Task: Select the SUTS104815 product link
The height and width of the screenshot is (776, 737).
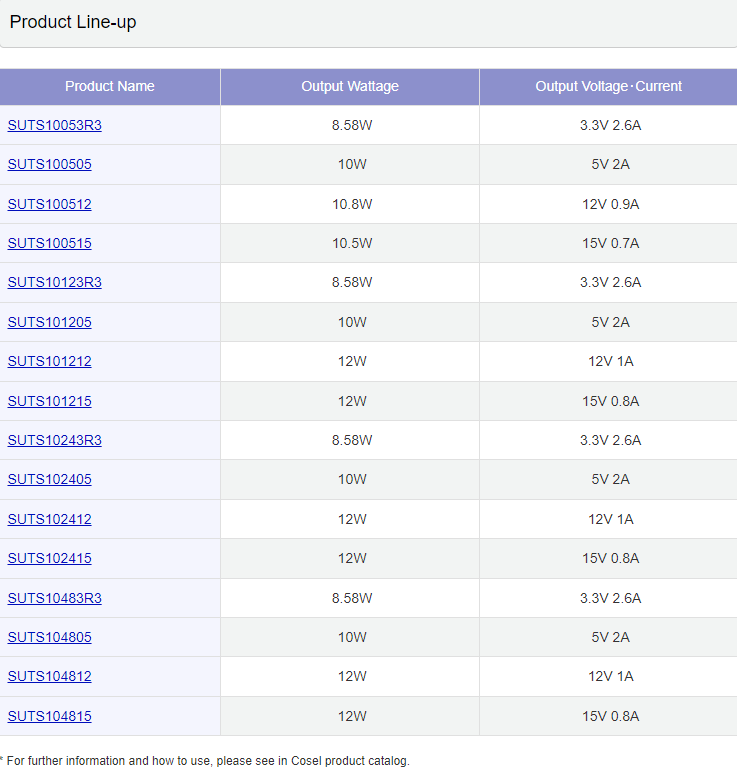Action: coord(49,716)
